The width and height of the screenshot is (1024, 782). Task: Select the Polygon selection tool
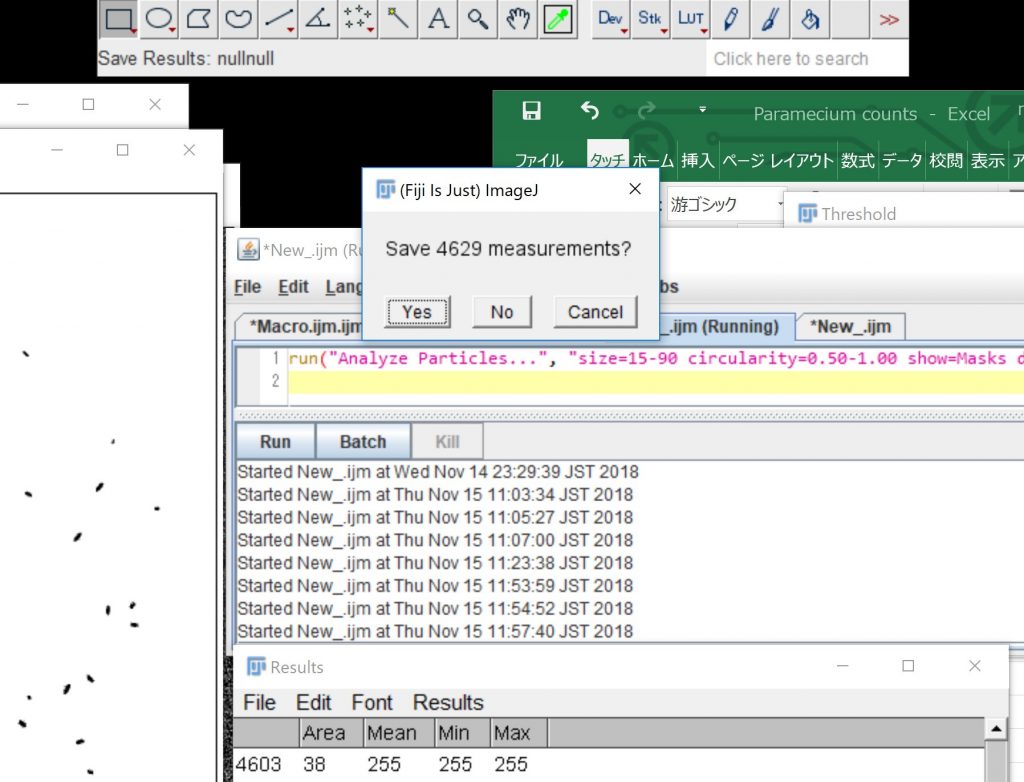tap(199, 20)
